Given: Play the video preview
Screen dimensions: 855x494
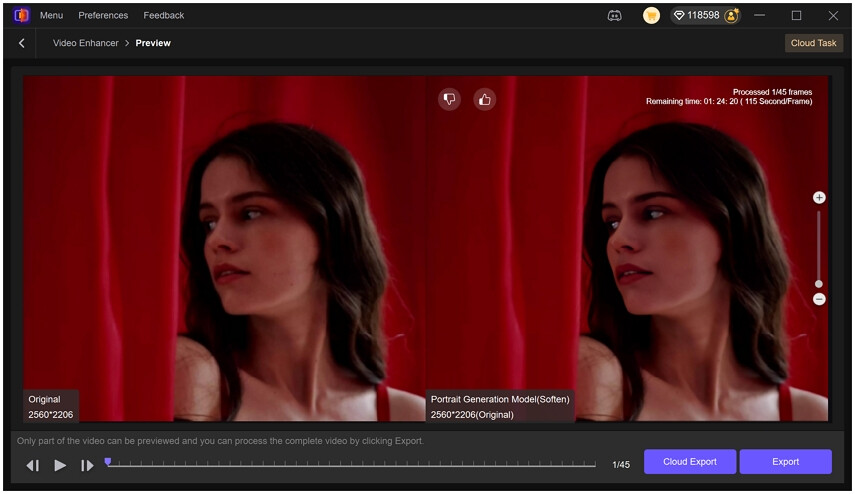Looking at the screenshot, I should pos(60,466).
